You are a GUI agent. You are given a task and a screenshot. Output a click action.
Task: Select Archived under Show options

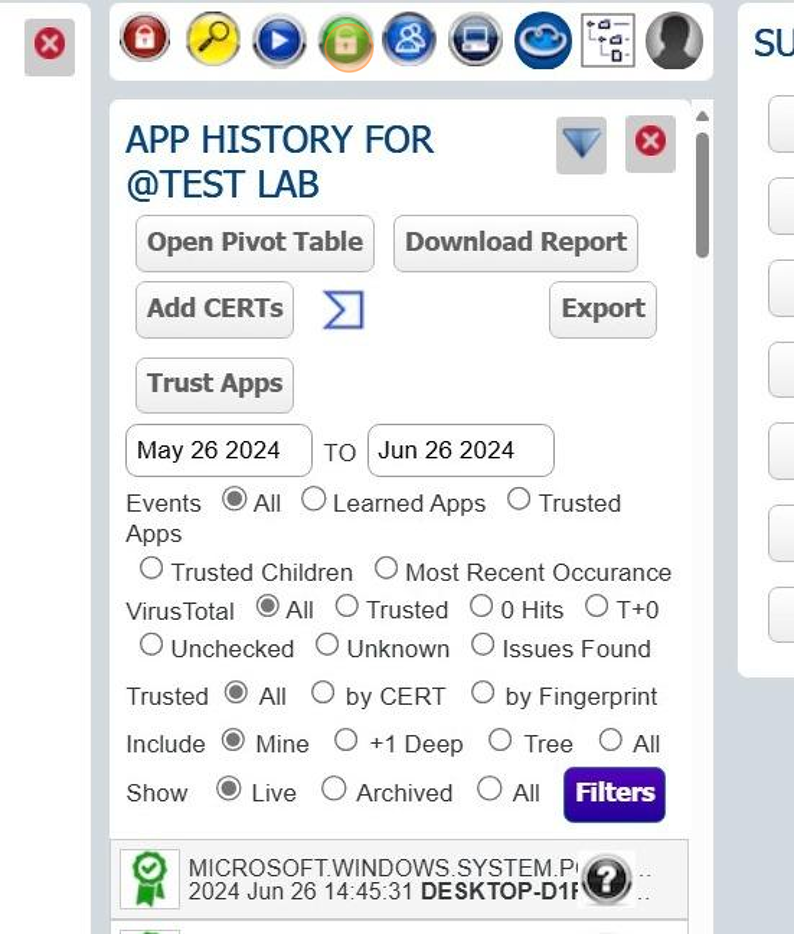pyautogui.click(x=334, y=790)
